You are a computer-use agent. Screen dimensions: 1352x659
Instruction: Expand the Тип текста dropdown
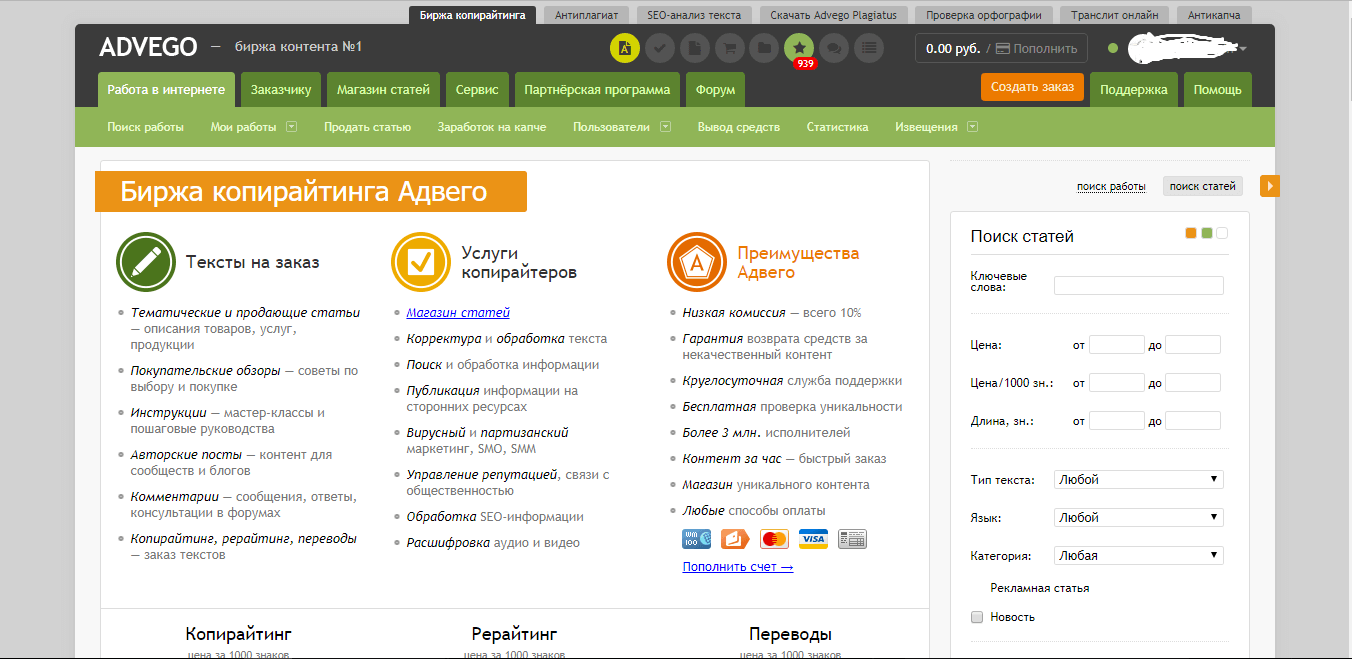[x=1138, y=480]
